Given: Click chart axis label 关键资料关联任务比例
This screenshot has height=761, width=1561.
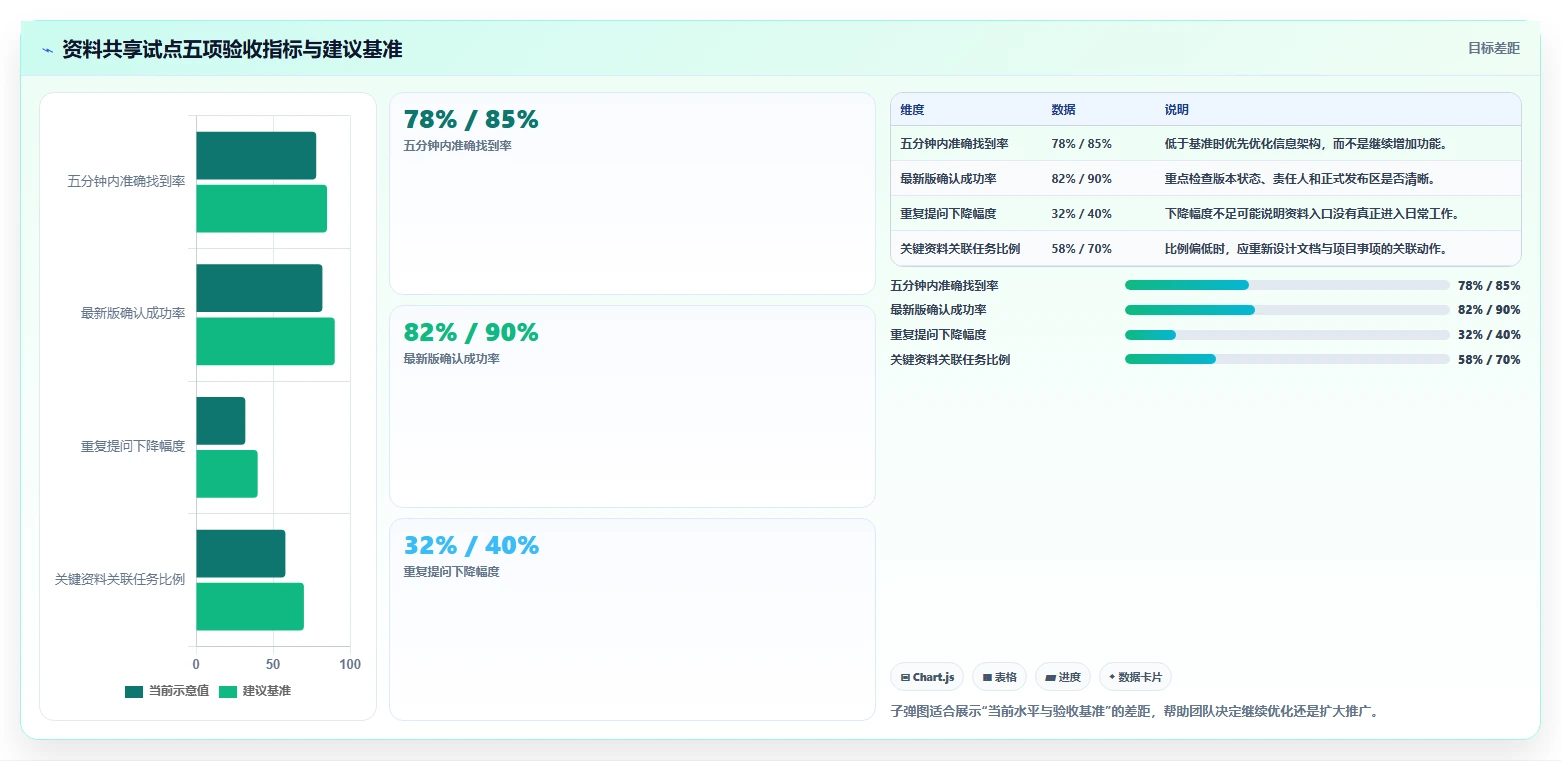Looking at the screenshot, I should point(120,580).
